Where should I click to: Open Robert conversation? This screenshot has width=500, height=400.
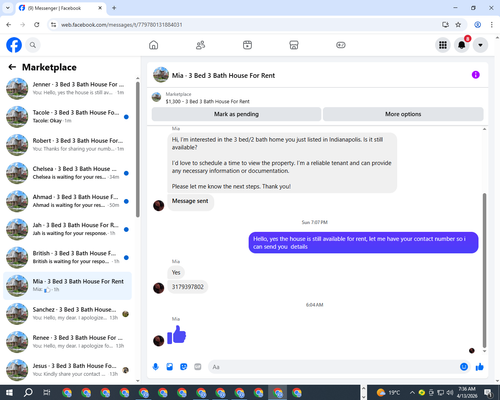coord(67,145)
